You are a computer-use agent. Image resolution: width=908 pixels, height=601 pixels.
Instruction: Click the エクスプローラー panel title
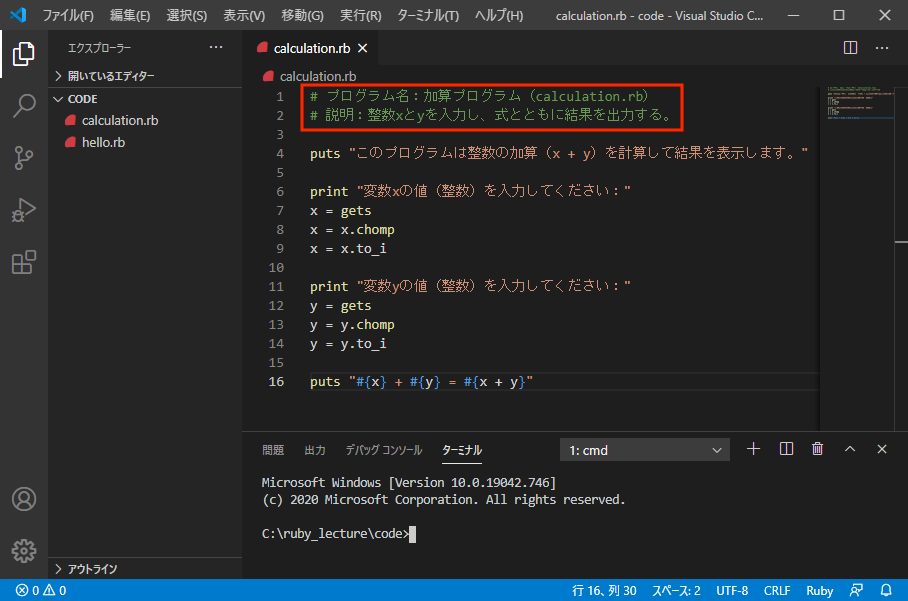pos(100,48)
